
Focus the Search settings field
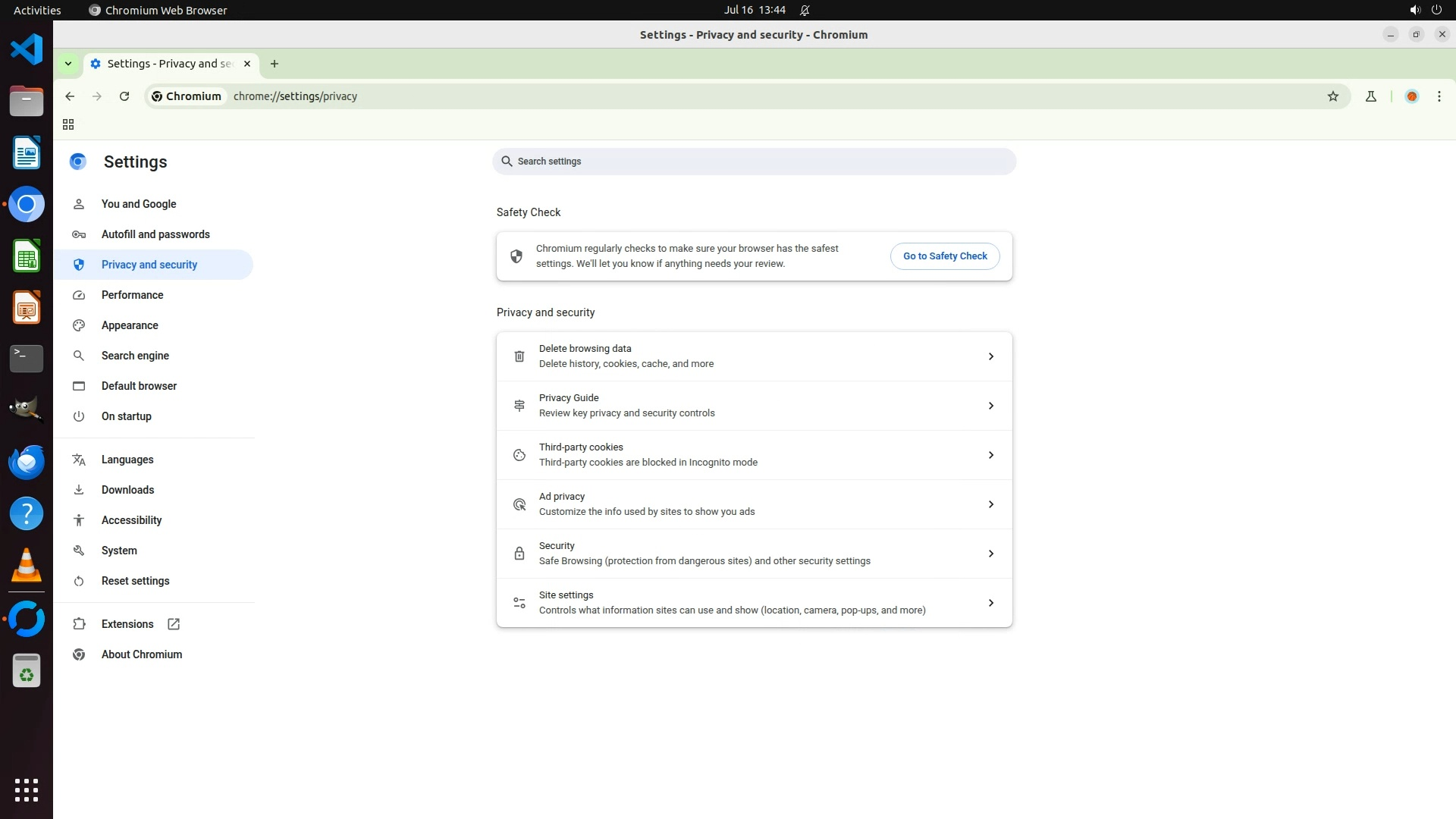point(758,162)
